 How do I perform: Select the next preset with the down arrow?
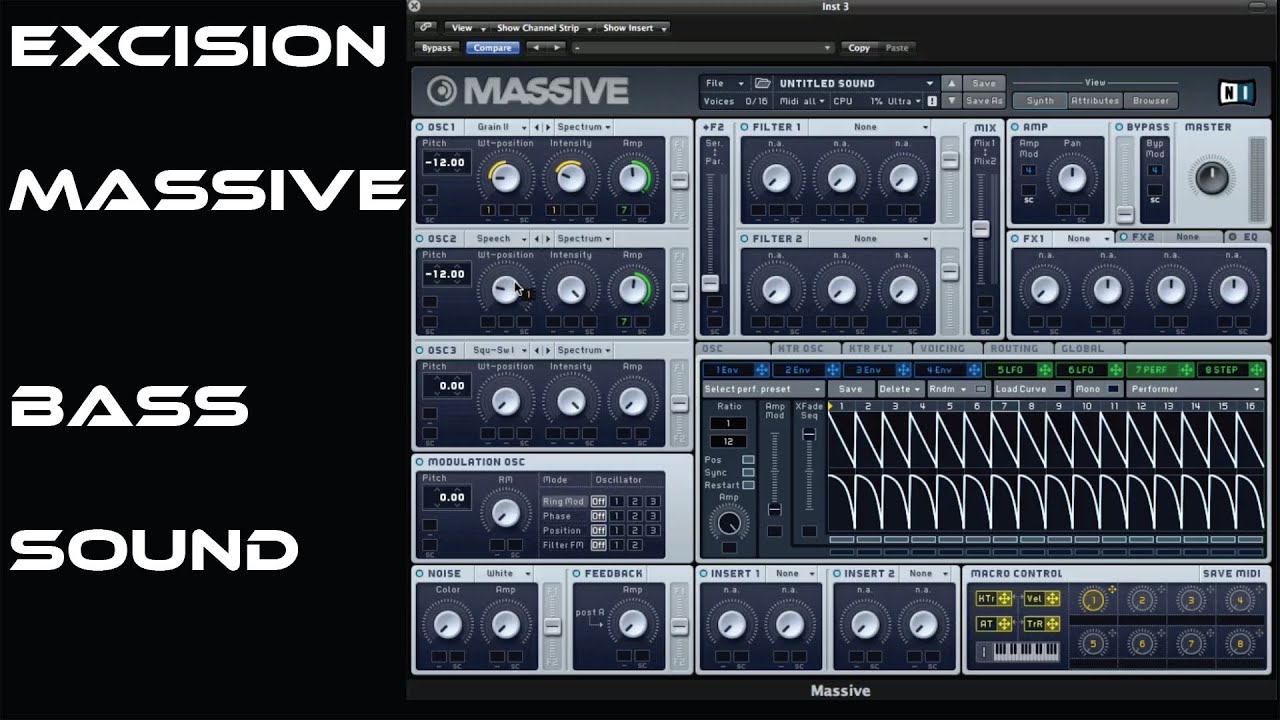pos(952,101)
